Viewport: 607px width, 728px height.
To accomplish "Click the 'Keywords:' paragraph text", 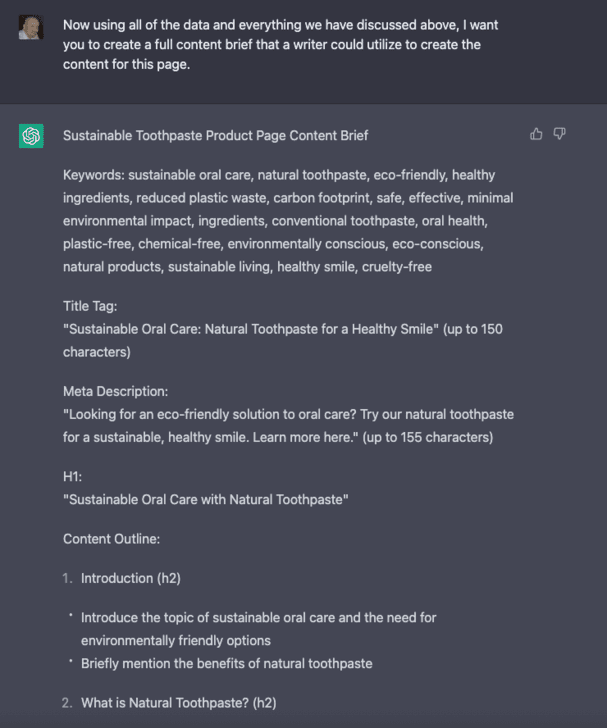I will click(x=288, y=221).
